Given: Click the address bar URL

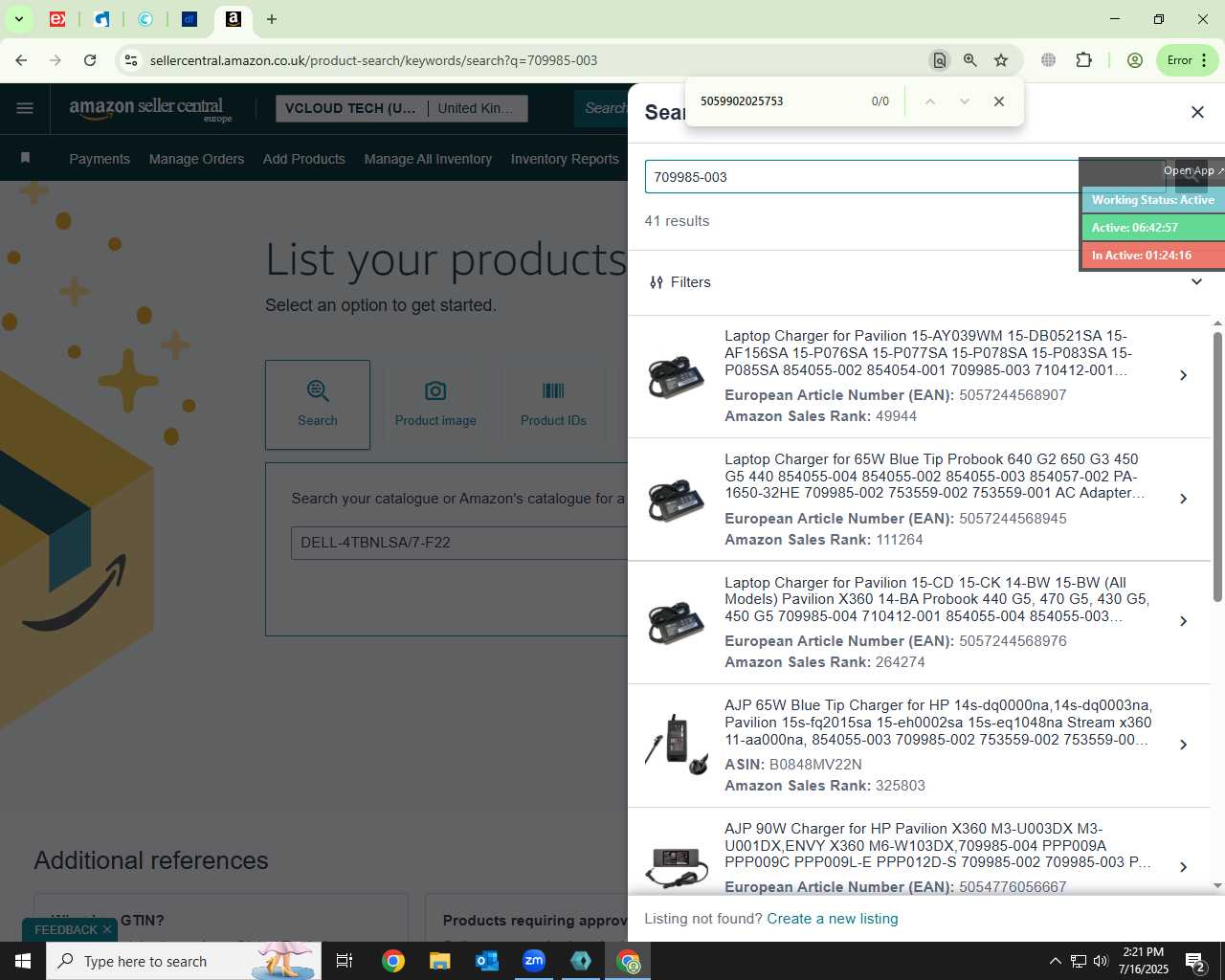Looking at the screenshot, I should tap(373, 60).
